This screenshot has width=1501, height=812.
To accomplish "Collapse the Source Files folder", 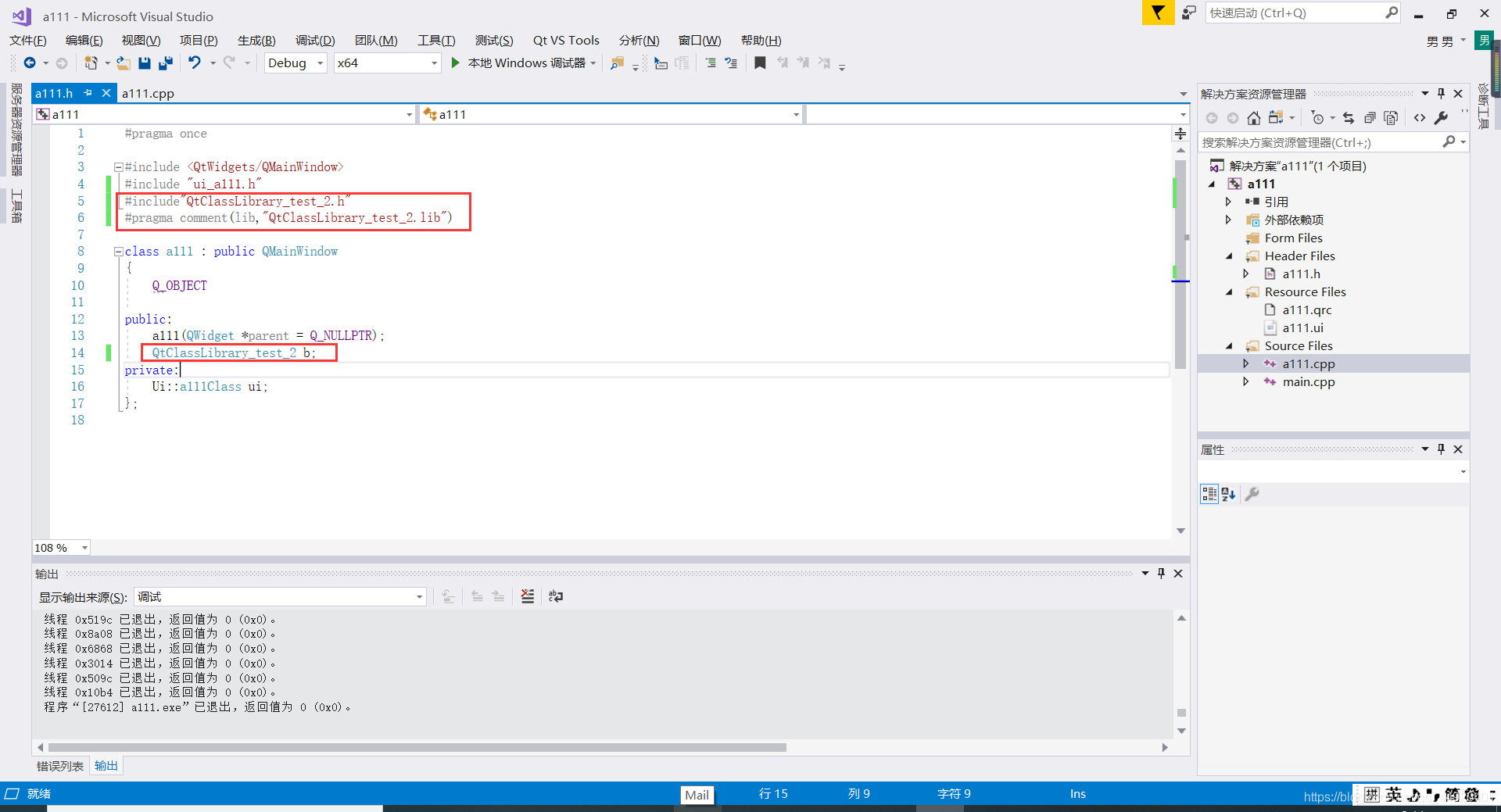I will tap(1229, 345).
